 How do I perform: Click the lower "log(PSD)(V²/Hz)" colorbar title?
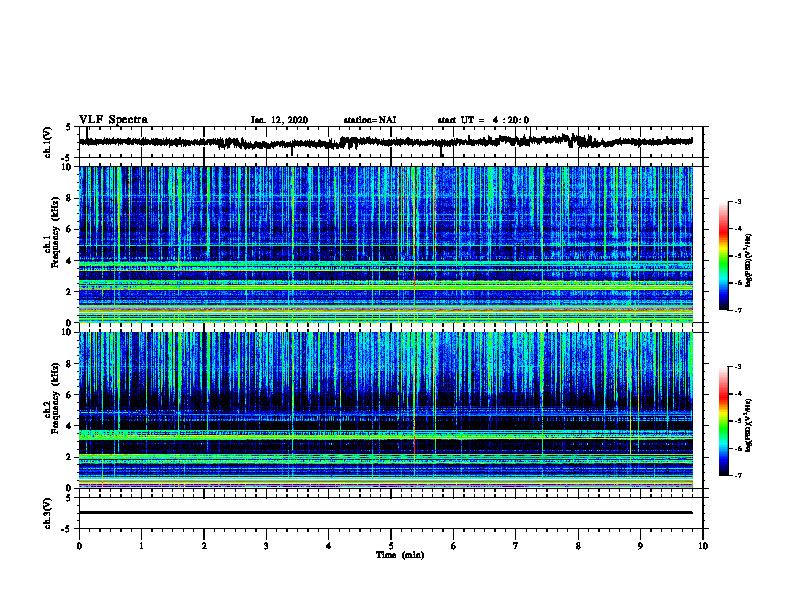pos(748,425)
